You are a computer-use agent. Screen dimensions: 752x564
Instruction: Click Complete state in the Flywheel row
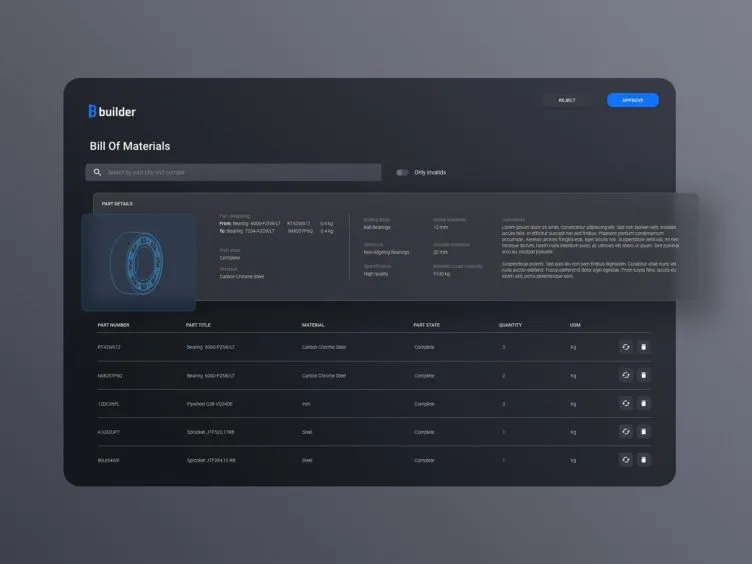click(x=424, y=404)
